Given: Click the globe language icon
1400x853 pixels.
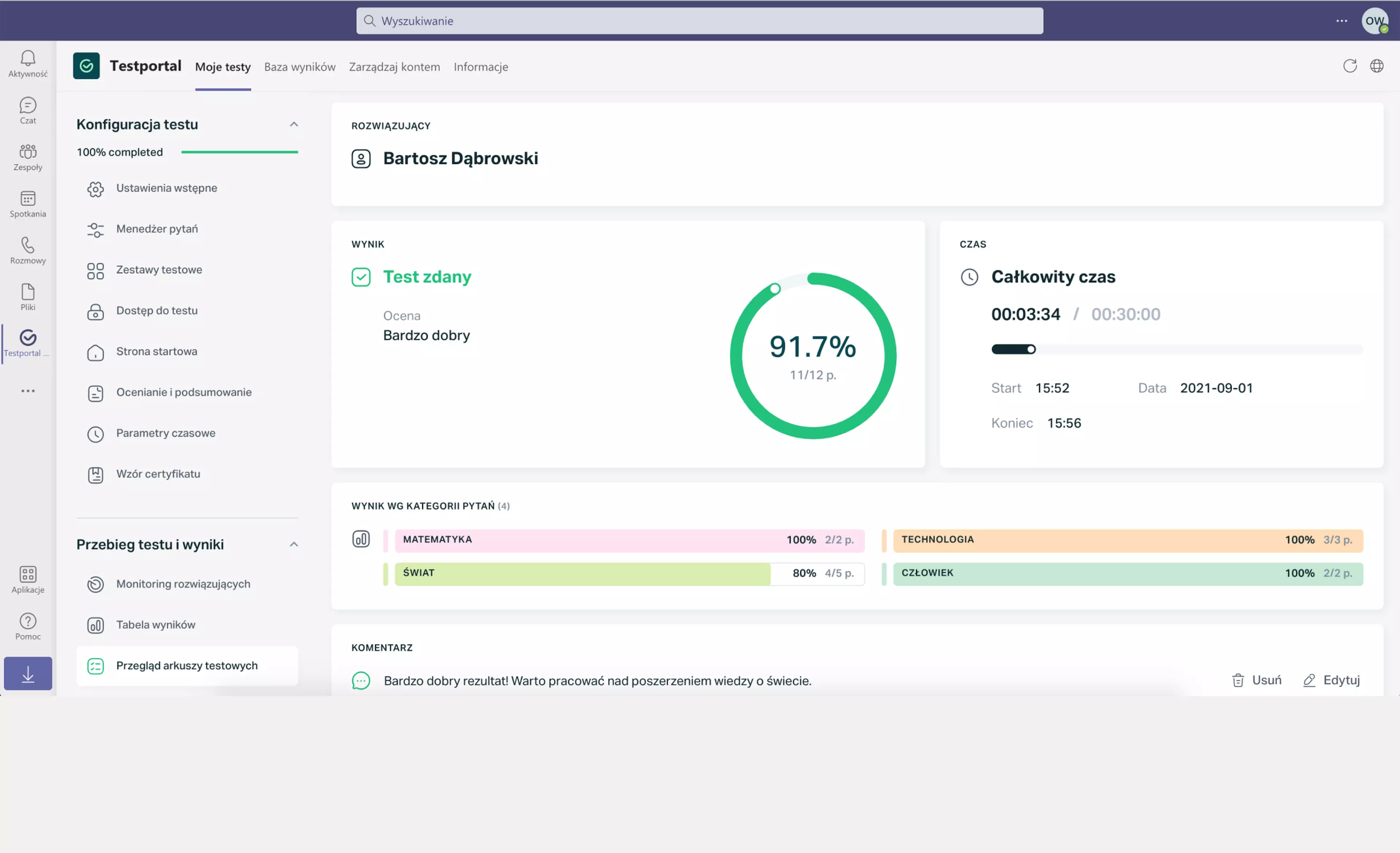Looking at the screenshot, I should (1377, 66).
